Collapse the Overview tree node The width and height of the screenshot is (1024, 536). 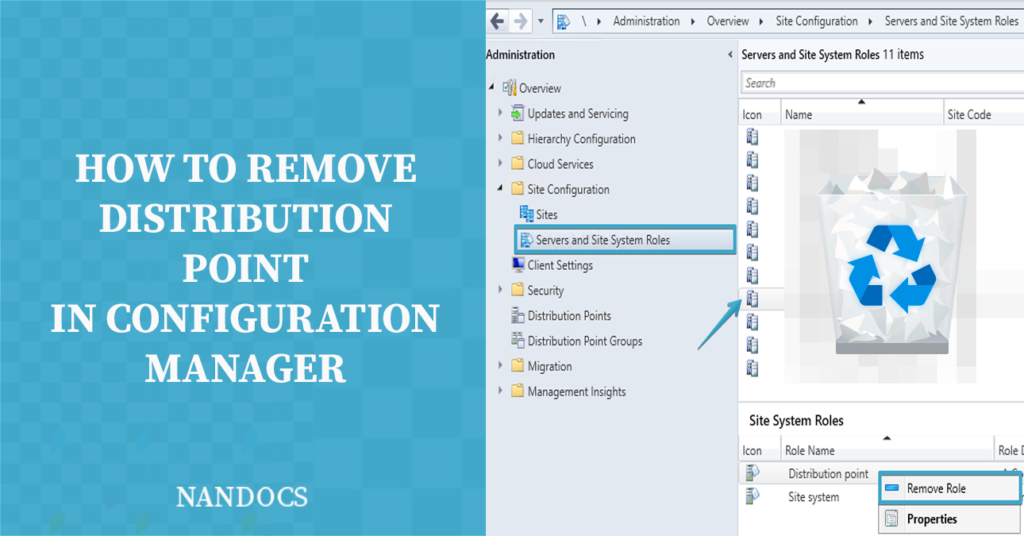pos(492,87)
